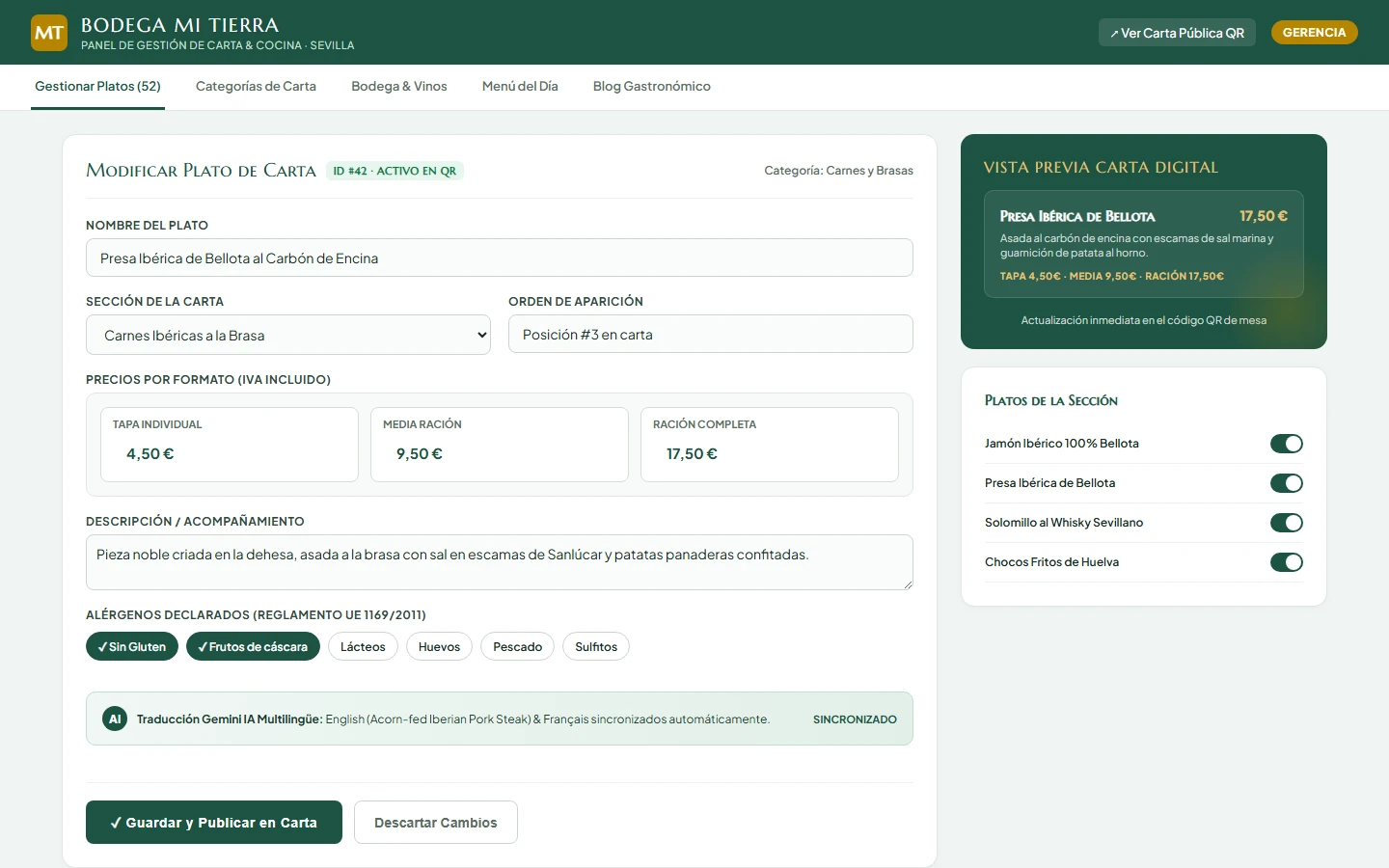
Task: Click Guardar y Publicar en Carta
Action: click(214, 823)
